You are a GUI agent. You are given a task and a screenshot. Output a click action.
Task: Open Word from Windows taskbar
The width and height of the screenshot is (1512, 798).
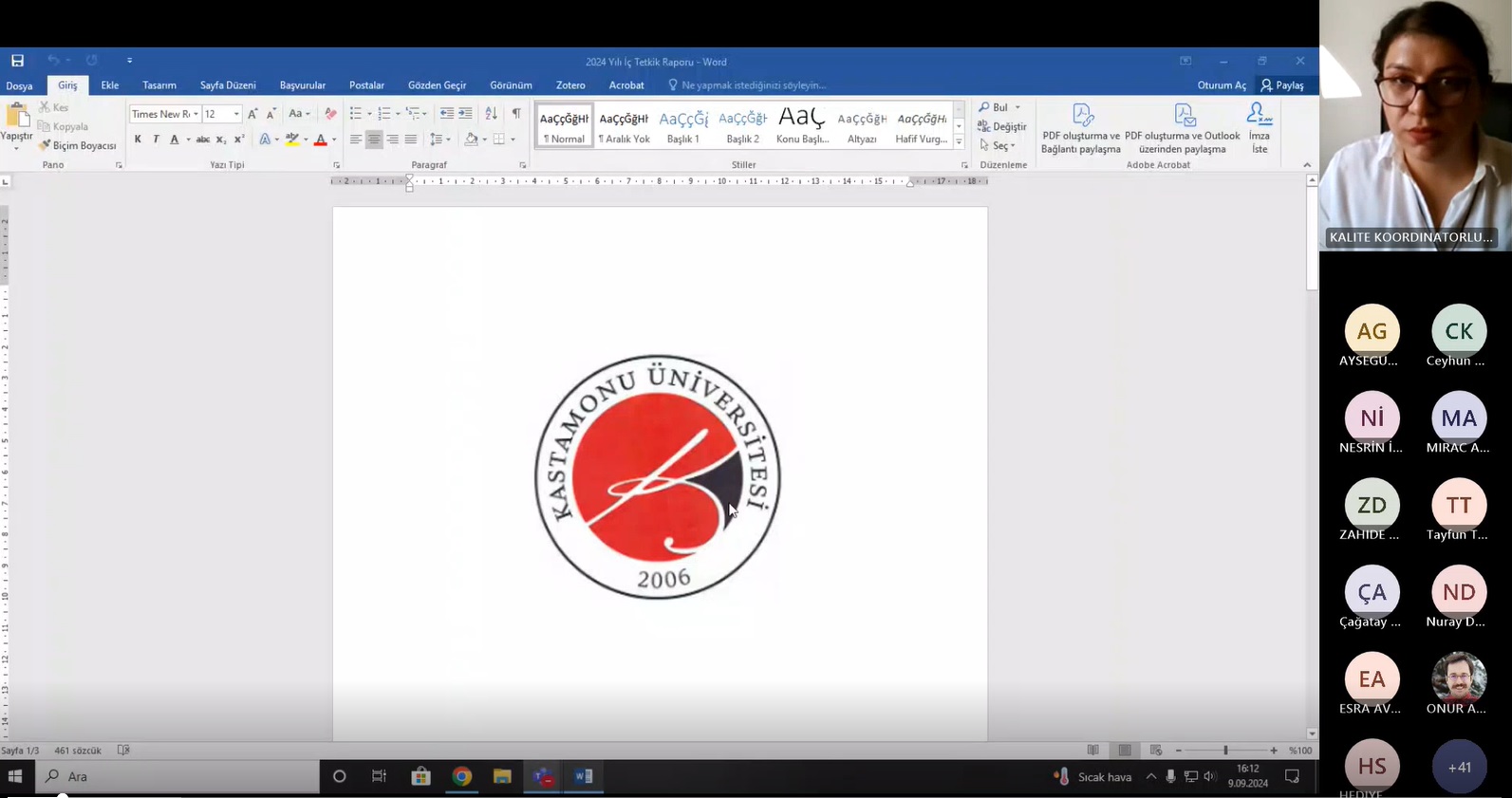click(x=584, y=776)
